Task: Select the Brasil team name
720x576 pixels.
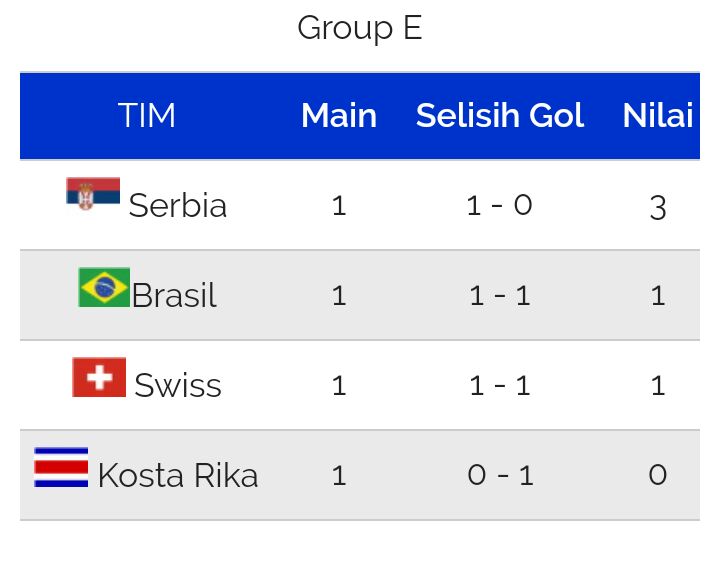Action: coord(174,295)
